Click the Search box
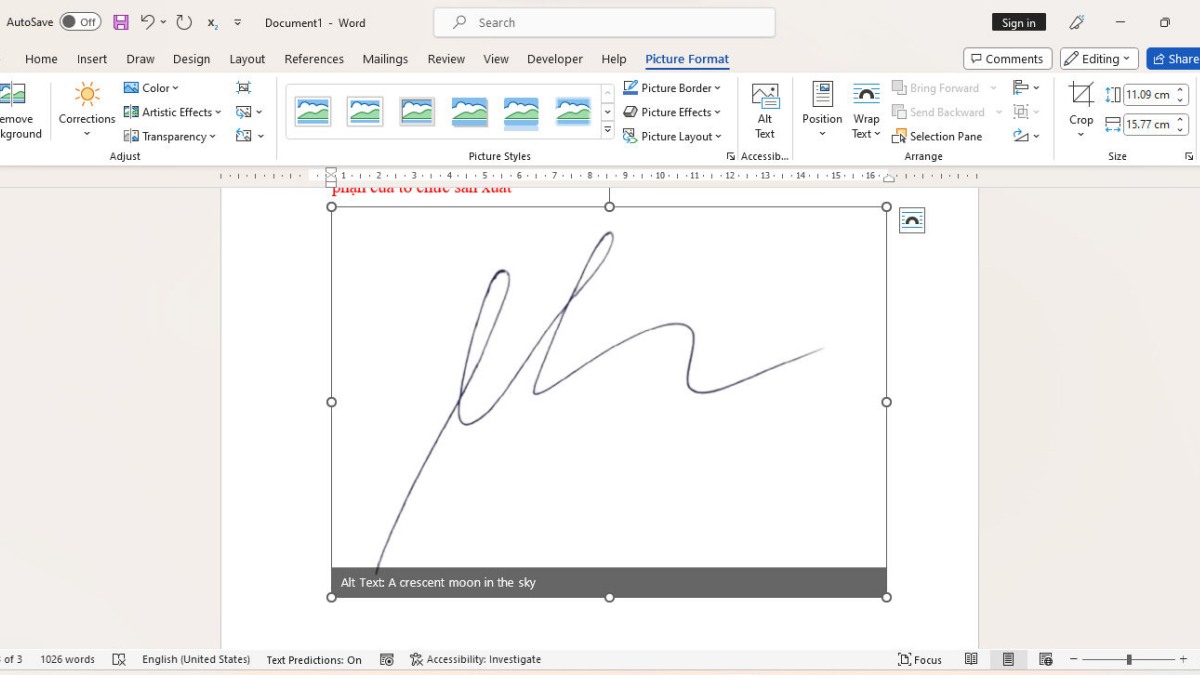Image resolution: width=1200 pixels, height=675 pixels. coord(604,22)
